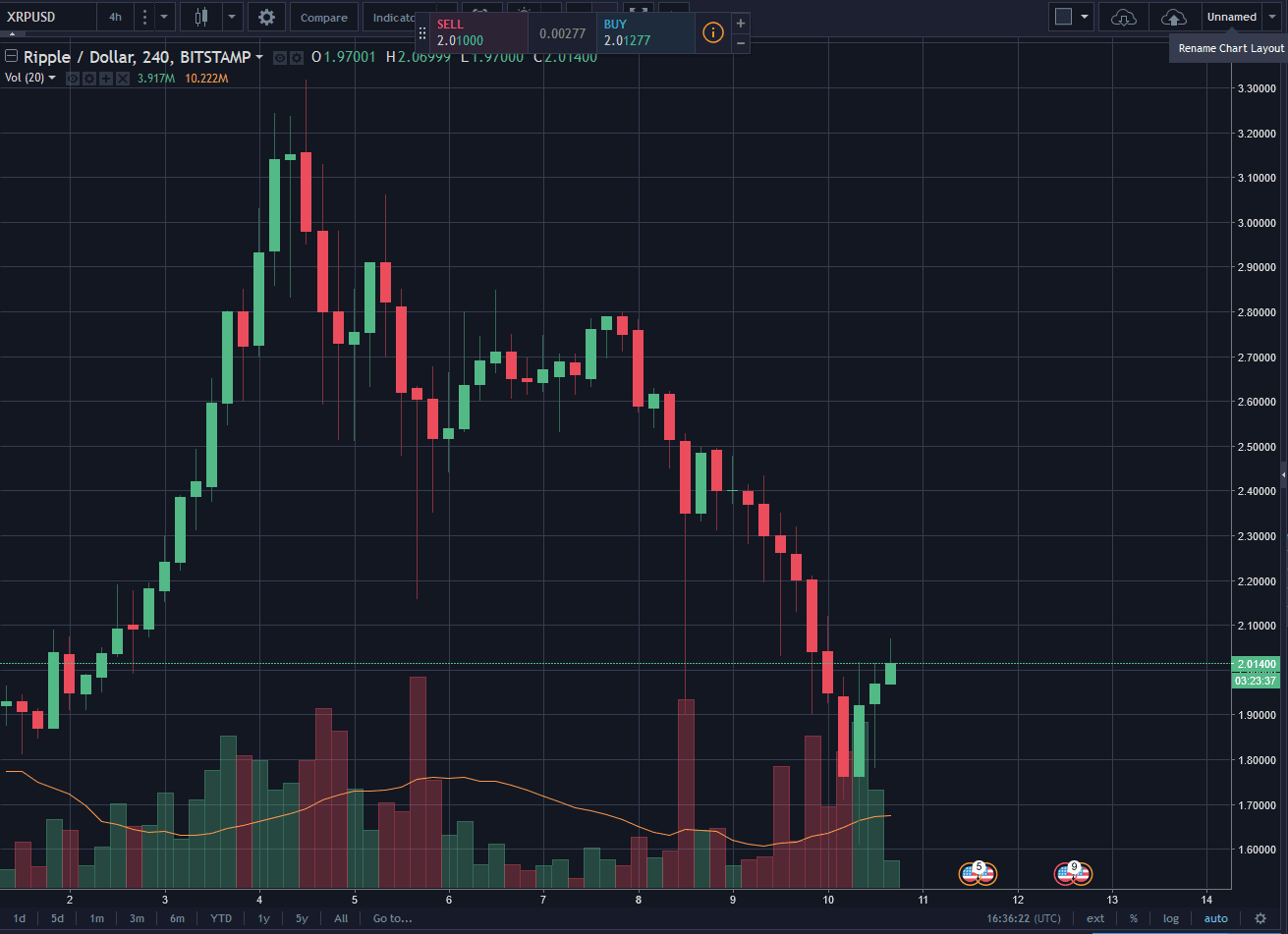This screenshot has width=1288, height=934.
Task: Click the 3.00000 price axis label
Action: [1258, 223]
